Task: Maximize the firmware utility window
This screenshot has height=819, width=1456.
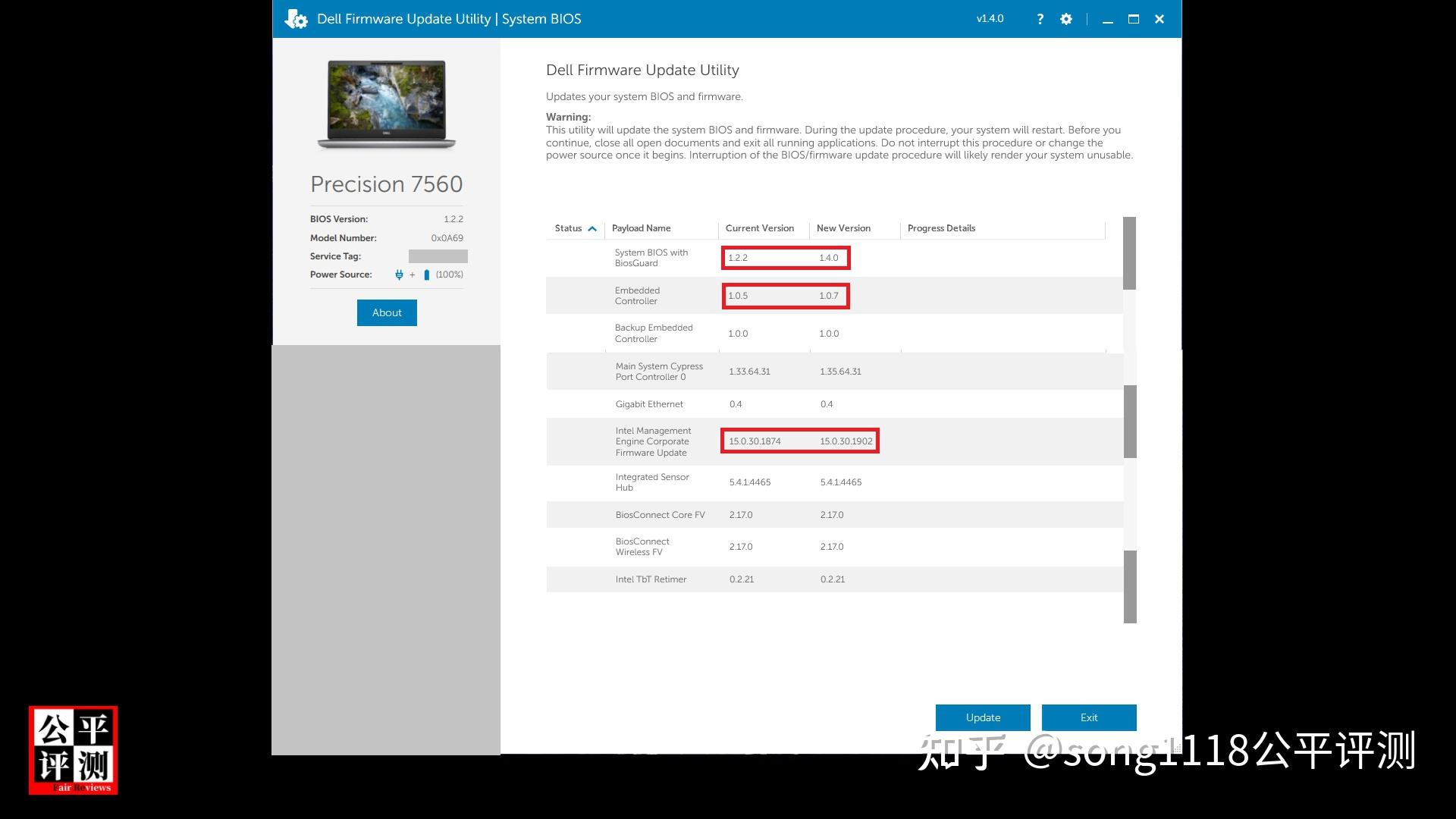Action: (x=1134, y=19)
